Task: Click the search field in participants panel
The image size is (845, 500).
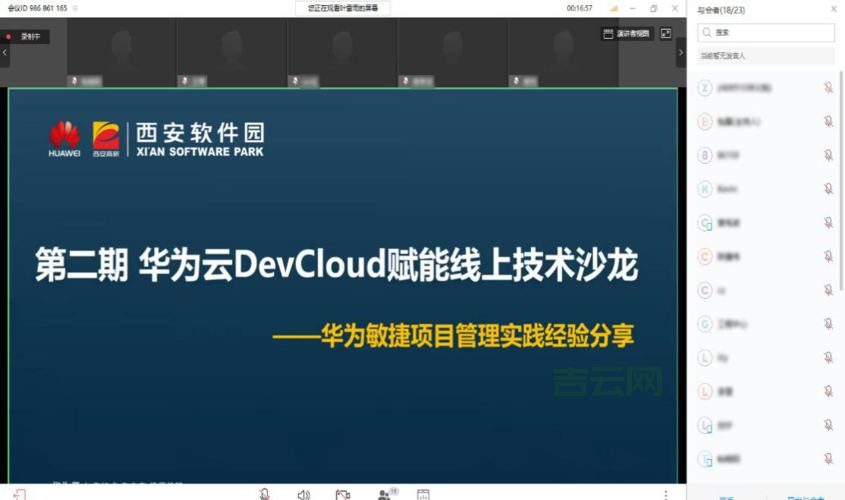Action: coord(765,33)
